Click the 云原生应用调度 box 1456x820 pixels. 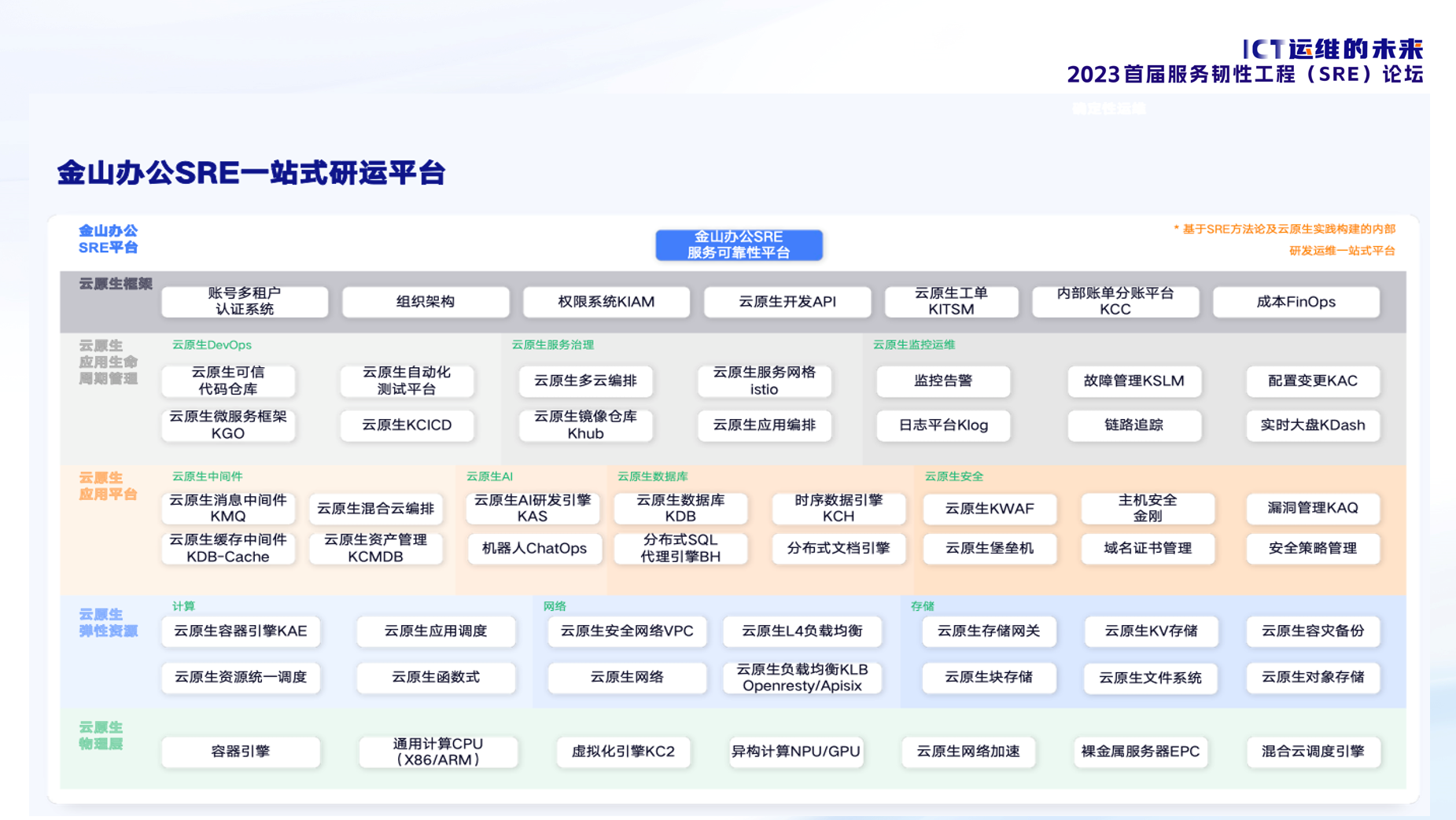436,631
